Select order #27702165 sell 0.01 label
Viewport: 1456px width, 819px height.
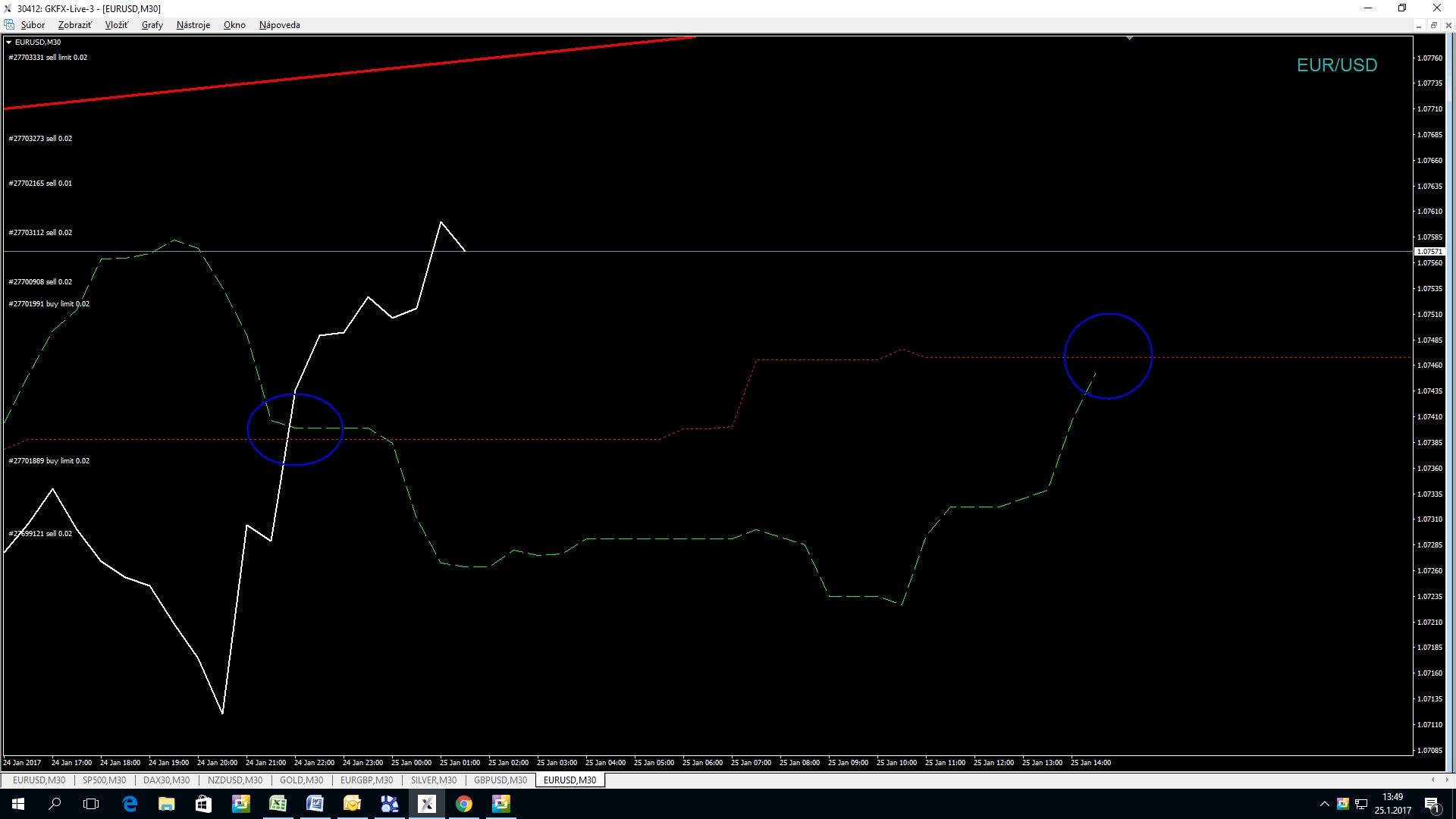click(40, 184)
